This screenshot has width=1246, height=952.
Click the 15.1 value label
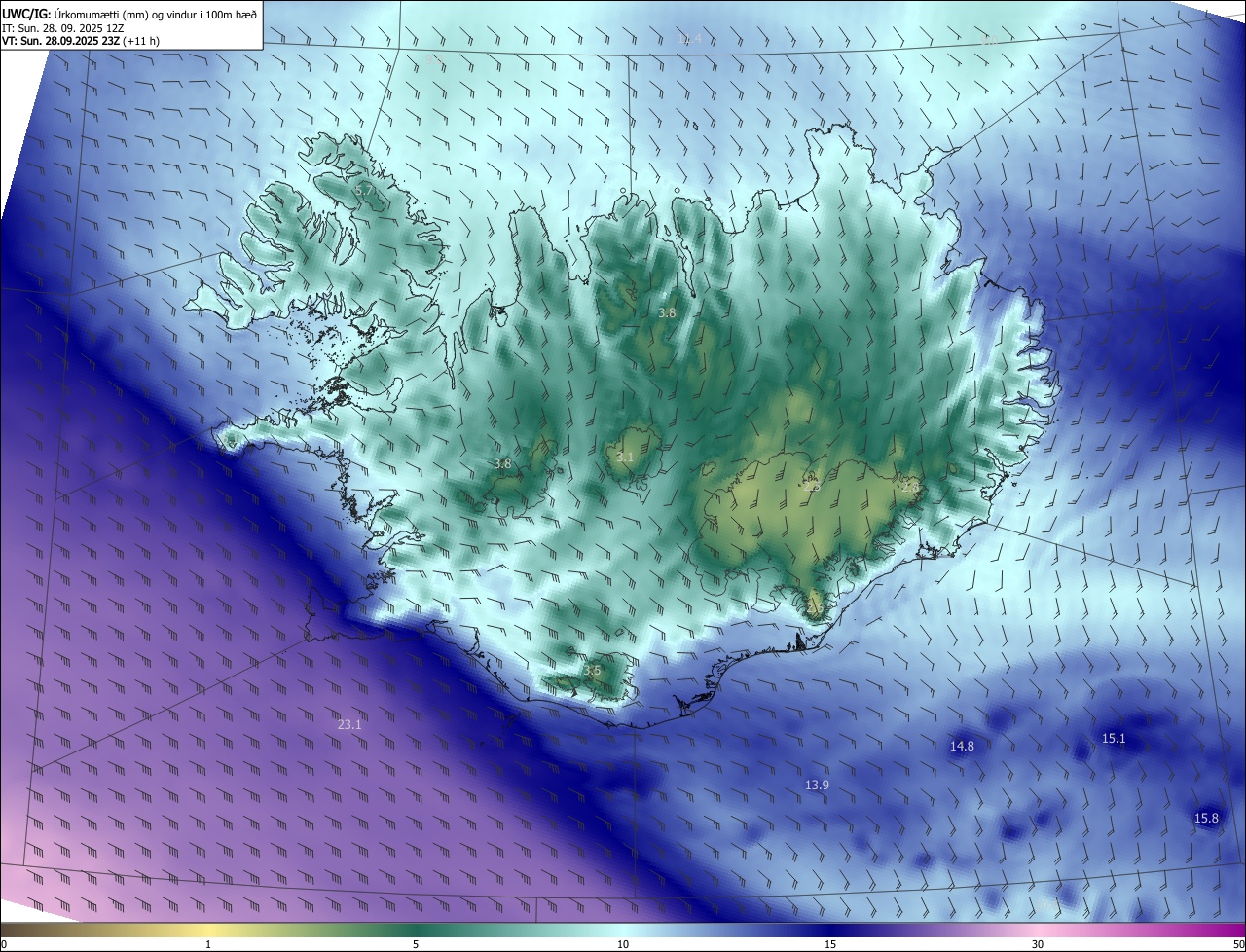tap(1114, 738)
